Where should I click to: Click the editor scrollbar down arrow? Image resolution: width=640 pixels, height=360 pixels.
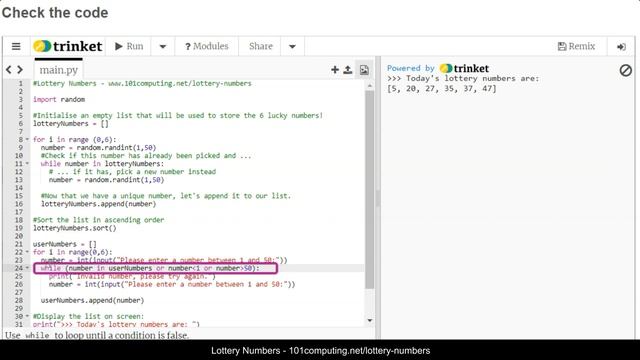click(370, 321)
